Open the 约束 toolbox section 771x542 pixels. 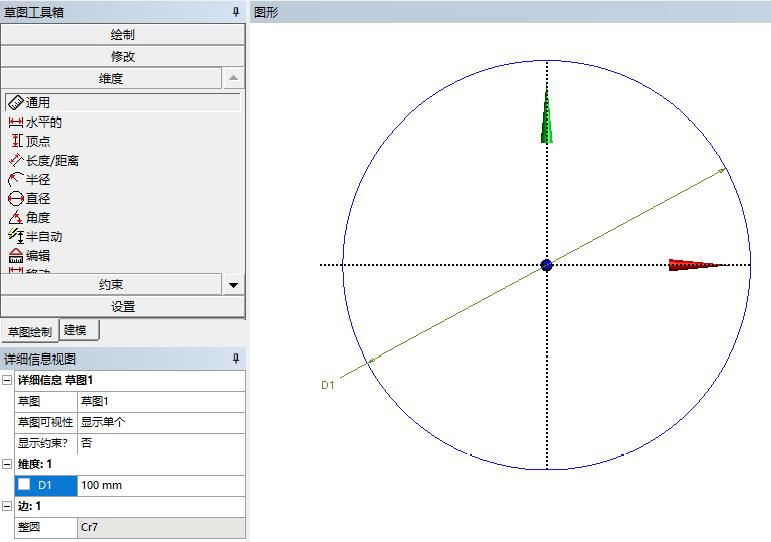[110, 285]
